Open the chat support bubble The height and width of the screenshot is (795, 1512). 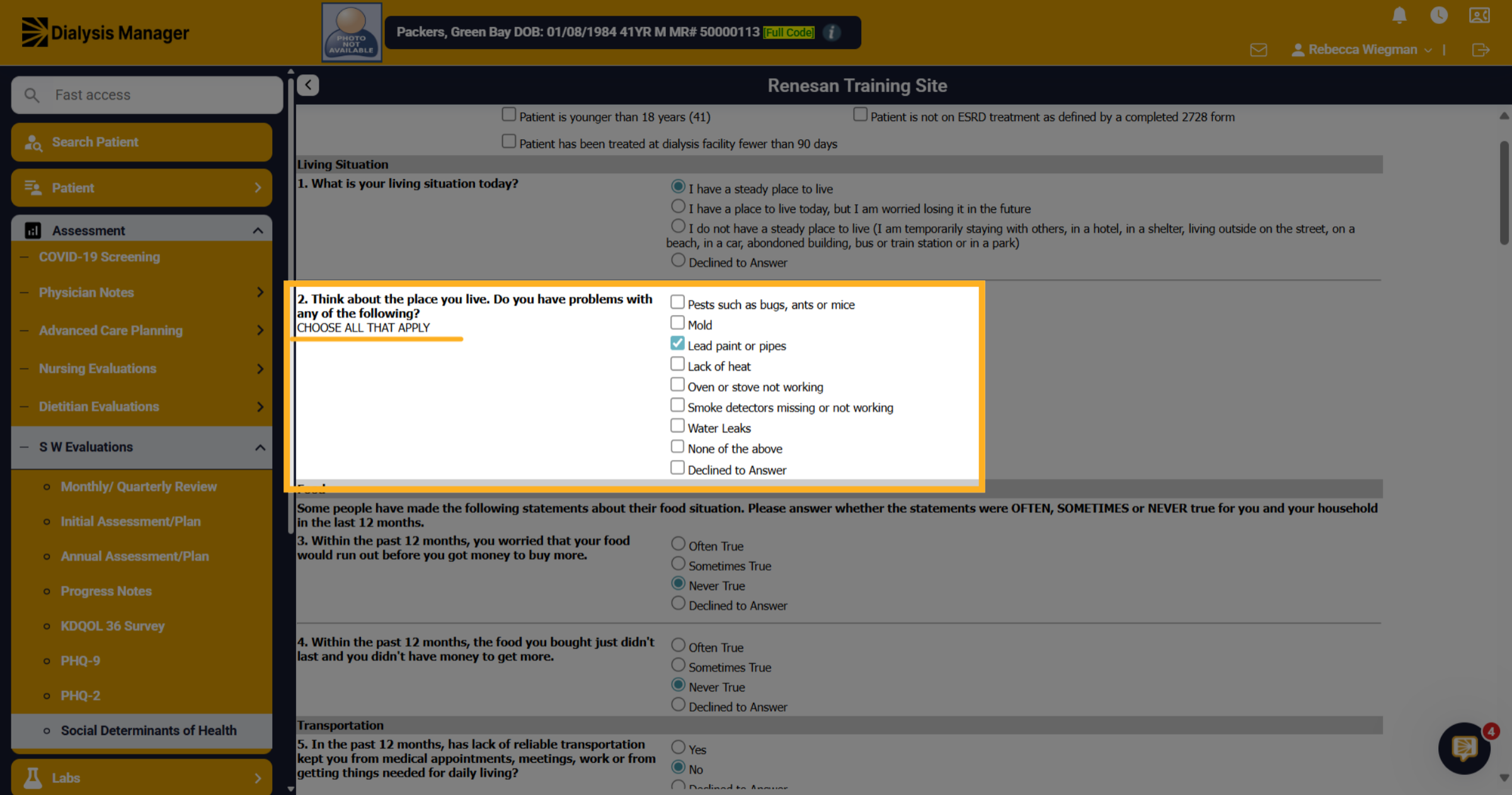[x=1464, y=748]
